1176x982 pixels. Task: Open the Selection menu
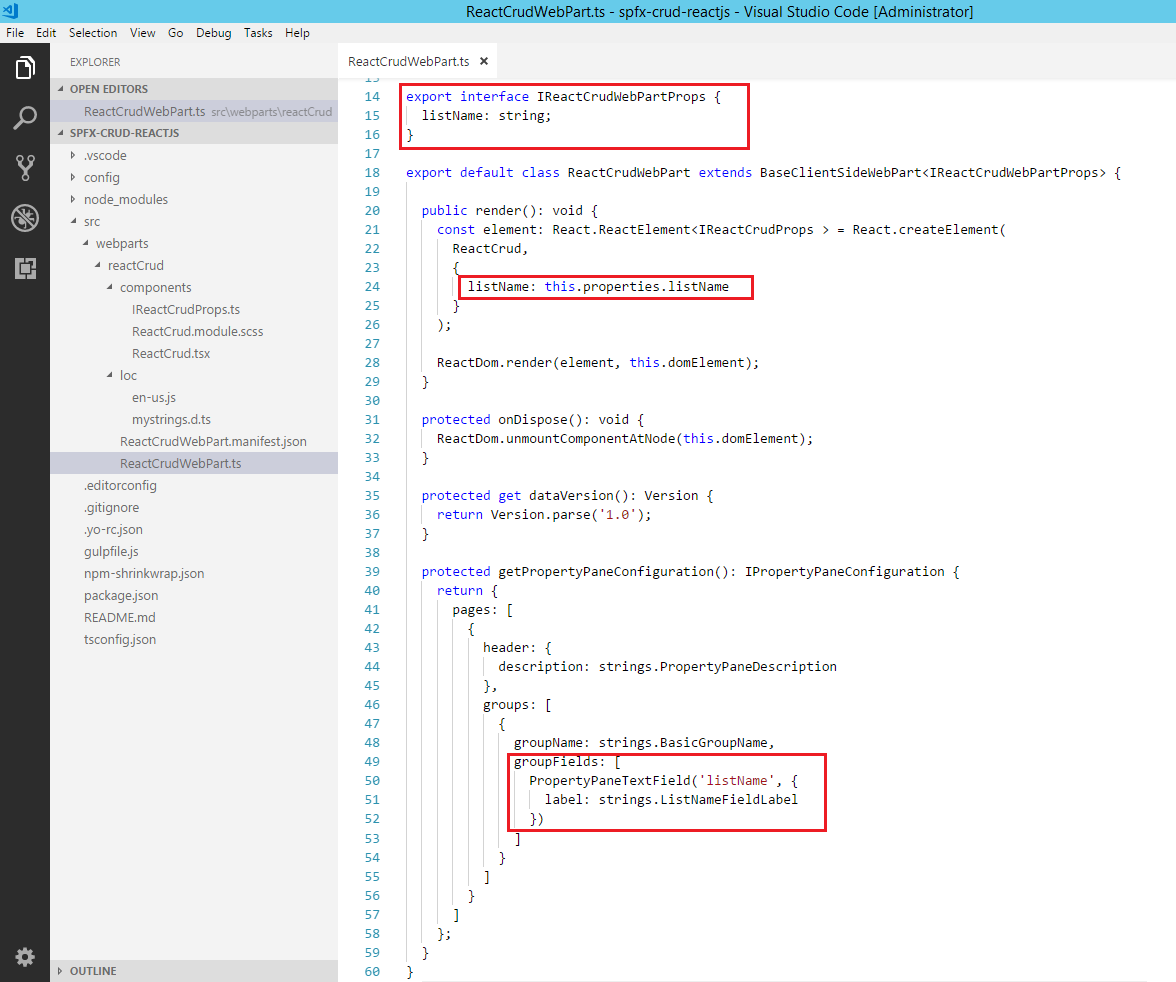pyautogui.click(x=93, y=33)
